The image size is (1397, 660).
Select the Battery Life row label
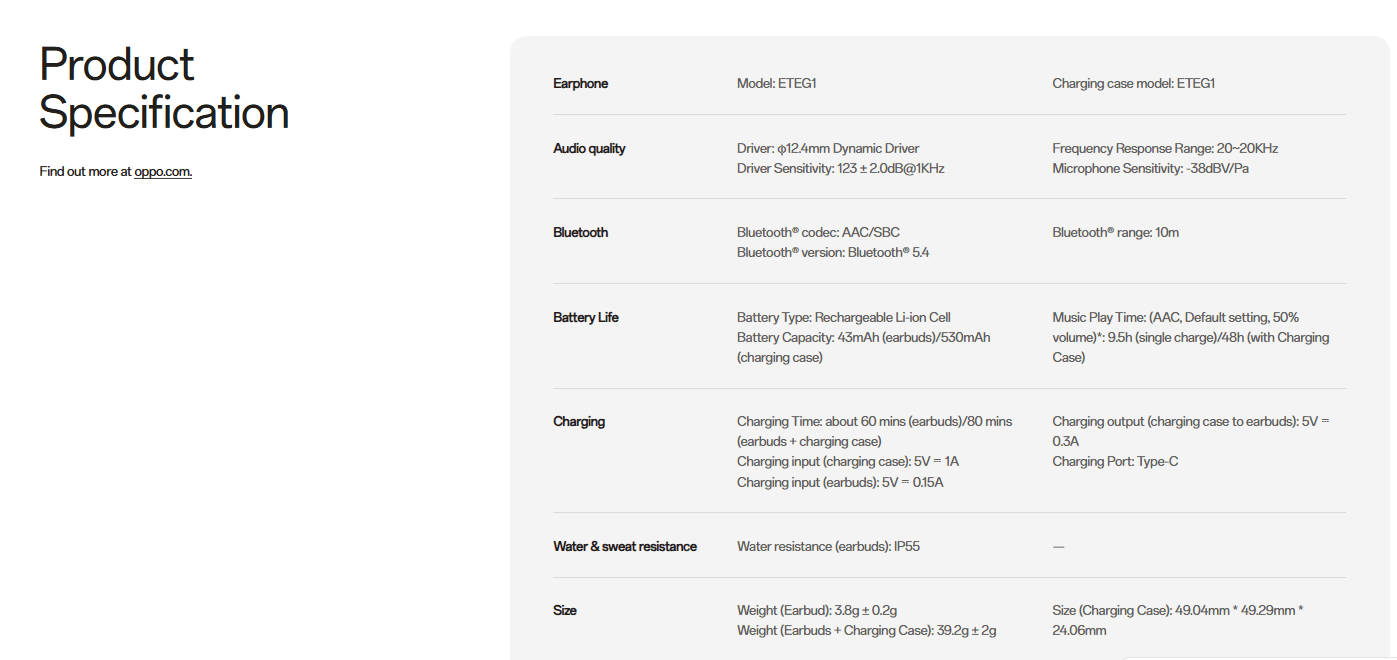[586, 318]
